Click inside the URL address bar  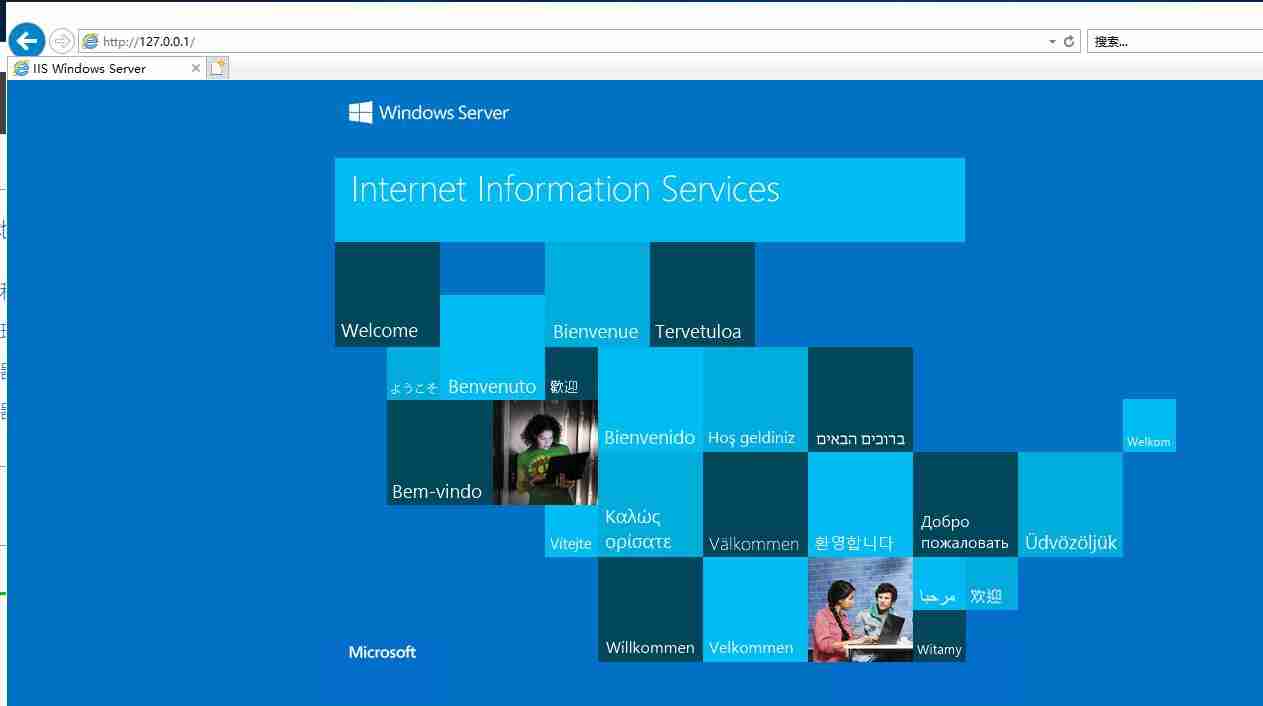(x=400, y=41)
